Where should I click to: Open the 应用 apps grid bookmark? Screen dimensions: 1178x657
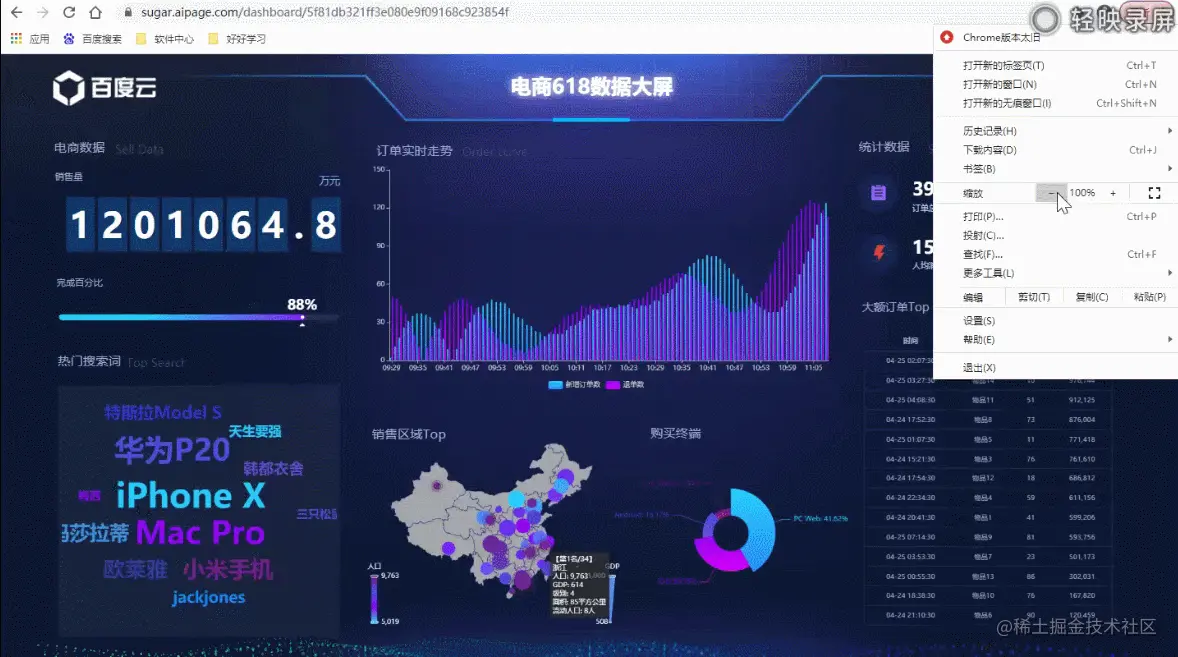pyautogui.click(x=30, y=38)
